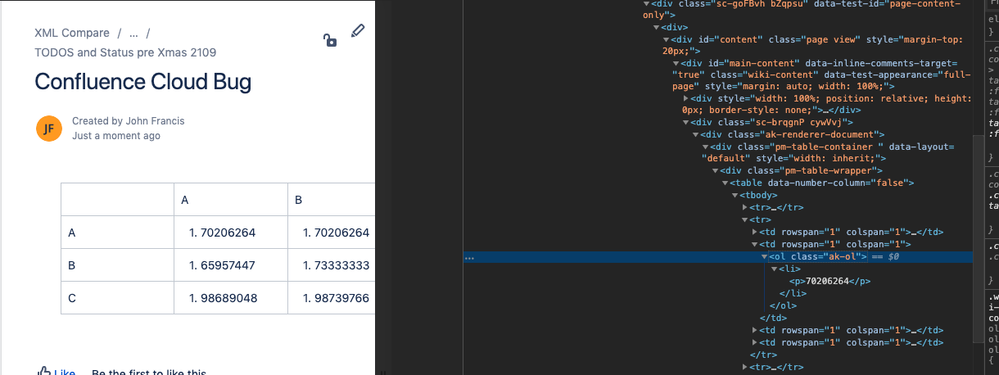Click the Confluence Cloud Bug page title
The image size is (999, 375).
[x=143, y=82]
